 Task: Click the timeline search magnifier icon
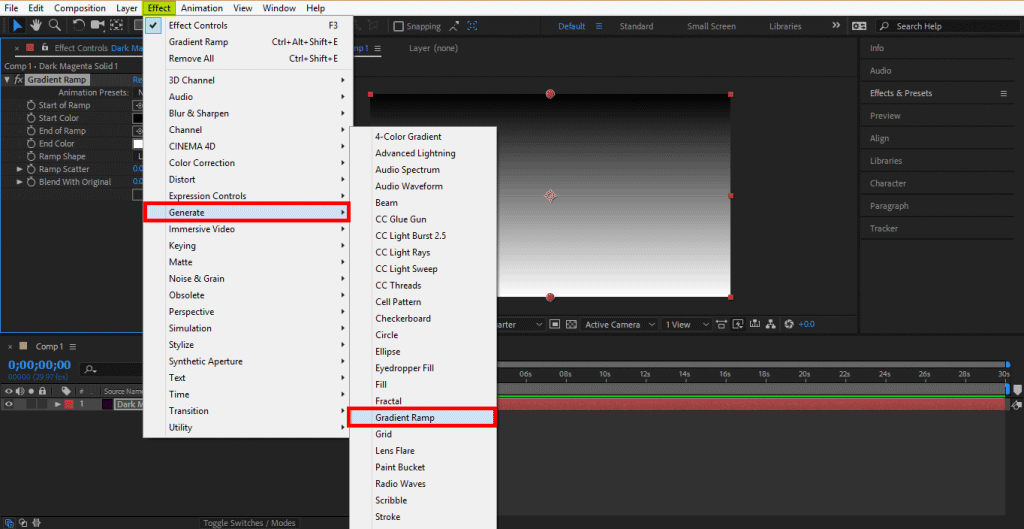[90, 370]
